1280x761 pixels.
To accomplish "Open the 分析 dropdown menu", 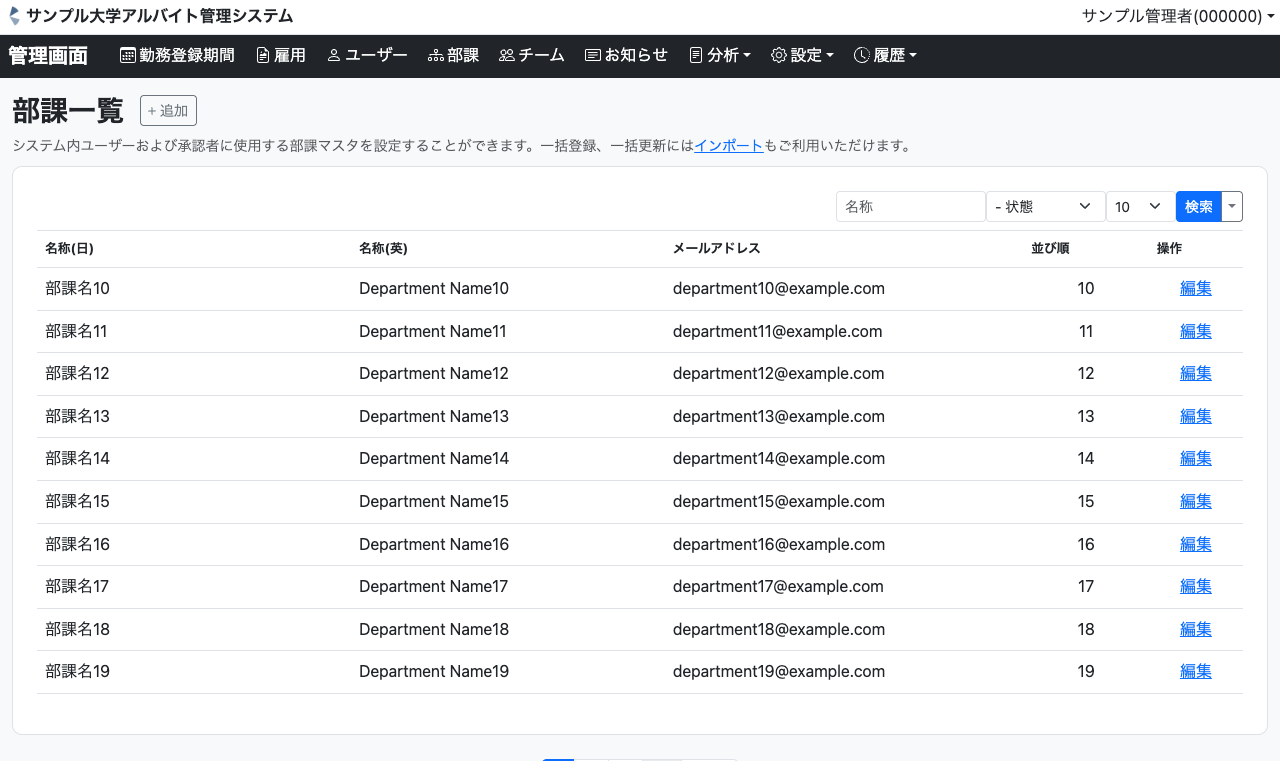I will tap(721, 56).
